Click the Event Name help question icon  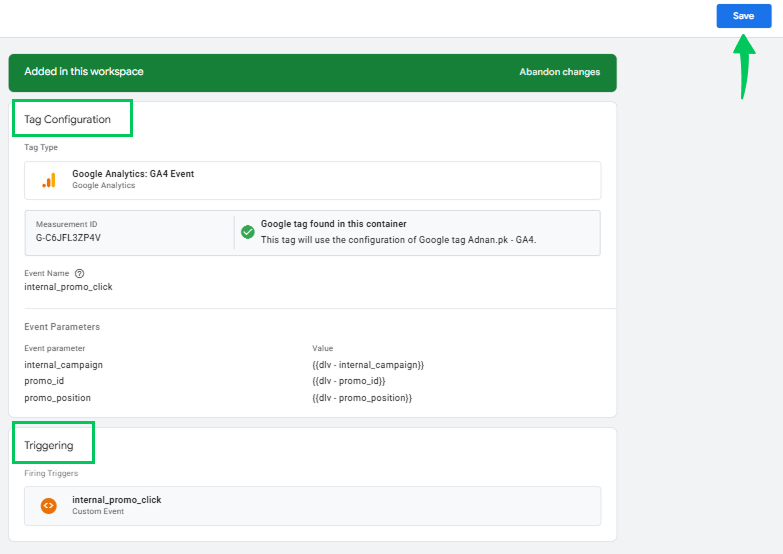79,273
